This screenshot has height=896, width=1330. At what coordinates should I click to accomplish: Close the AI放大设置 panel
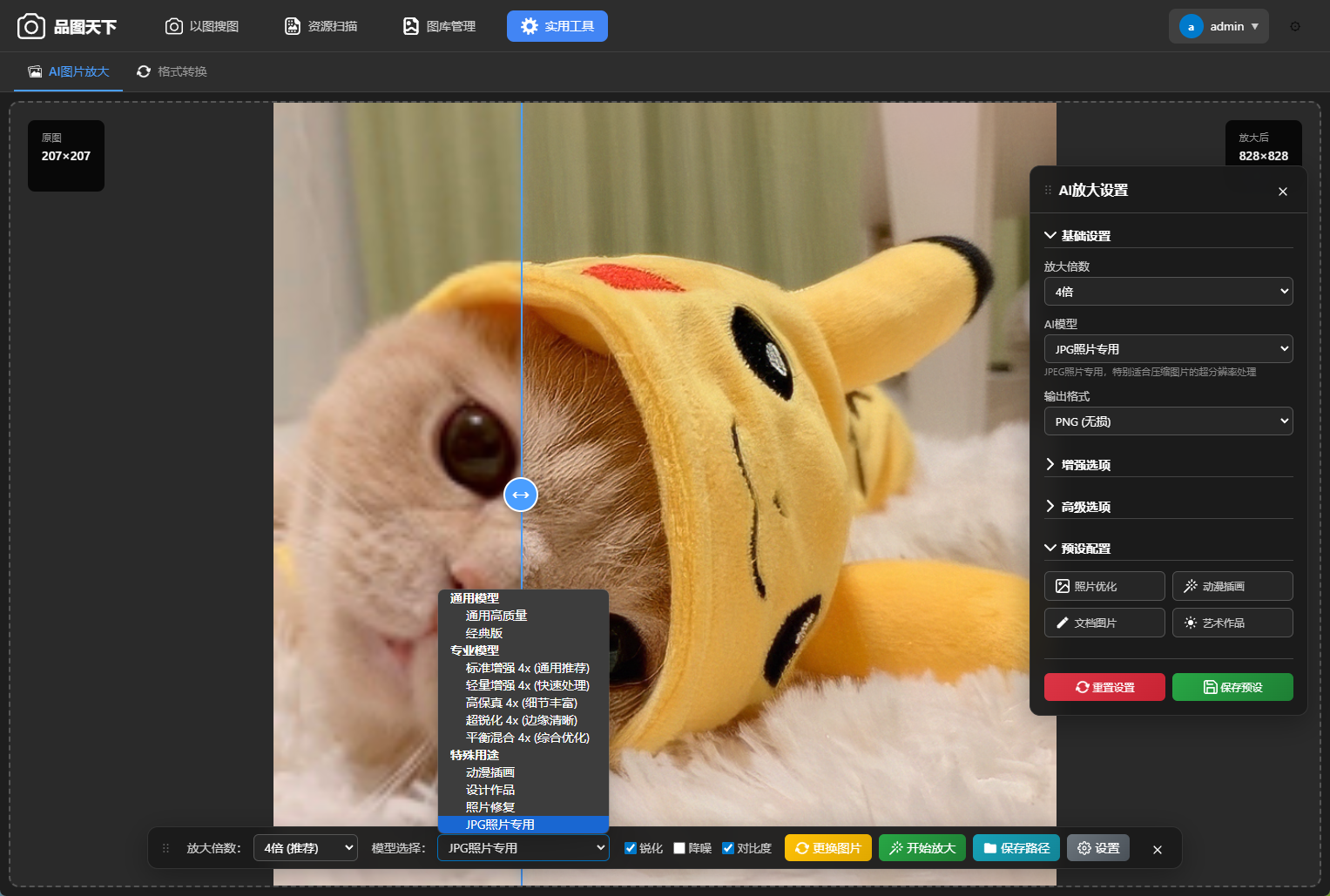[x=1282, y=192]
